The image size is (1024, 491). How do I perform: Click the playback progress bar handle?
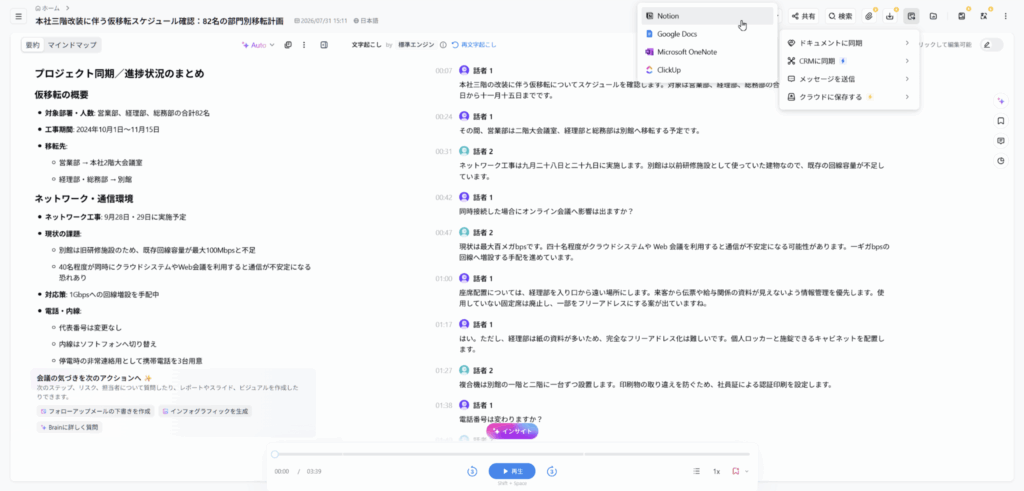tap(275, 454)
